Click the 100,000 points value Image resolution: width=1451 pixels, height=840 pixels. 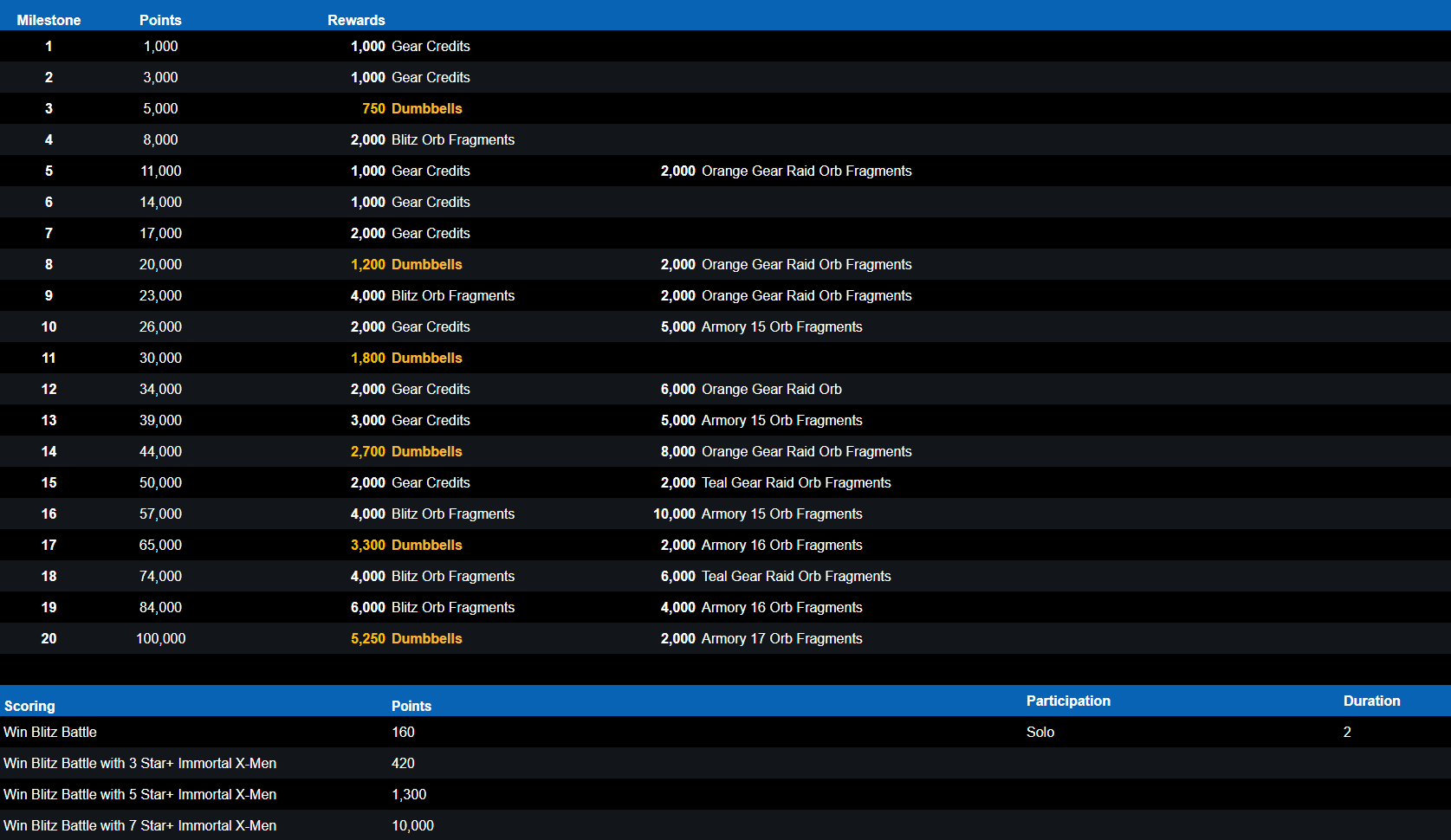click(160, 638)
